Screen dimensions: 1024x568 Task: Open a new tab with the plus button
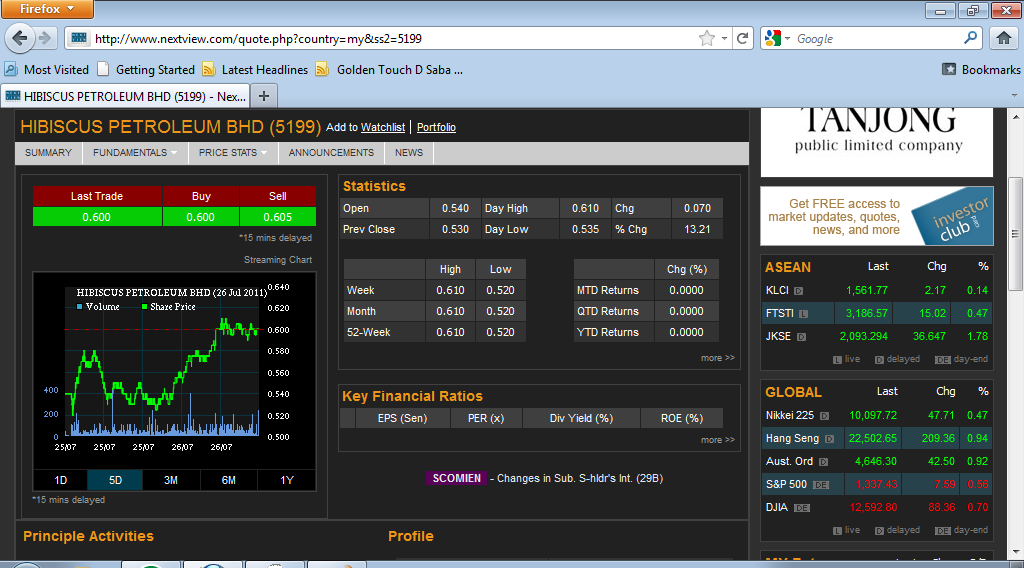[264, 97]
